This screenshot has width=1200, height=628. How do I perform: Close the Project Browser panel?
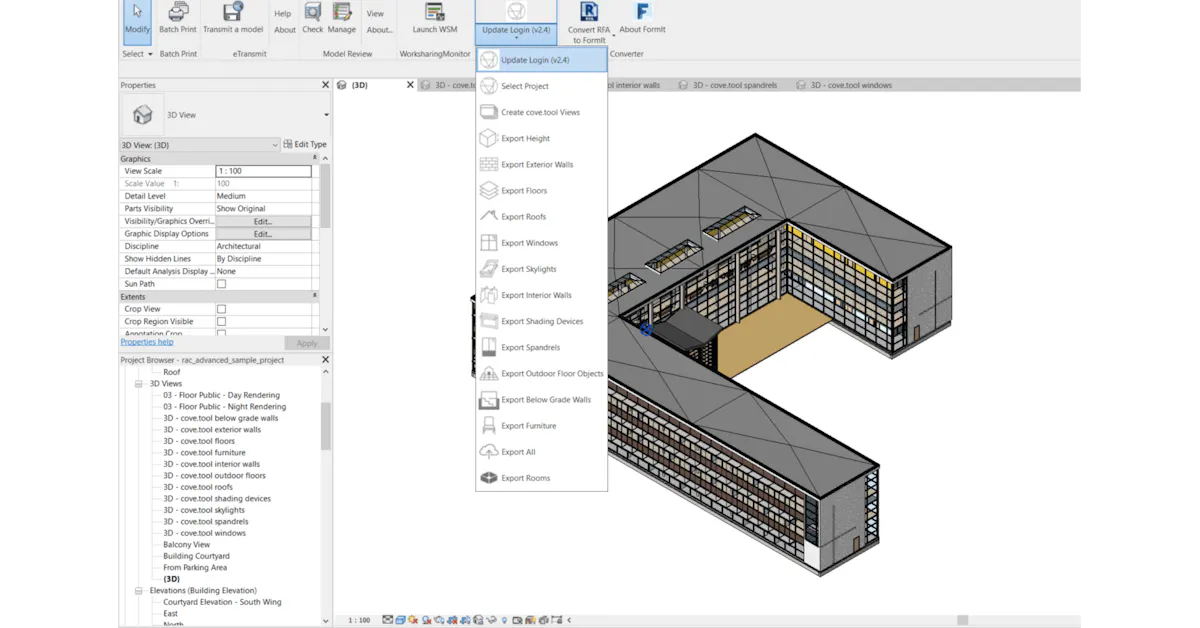(x=325, y=360)
